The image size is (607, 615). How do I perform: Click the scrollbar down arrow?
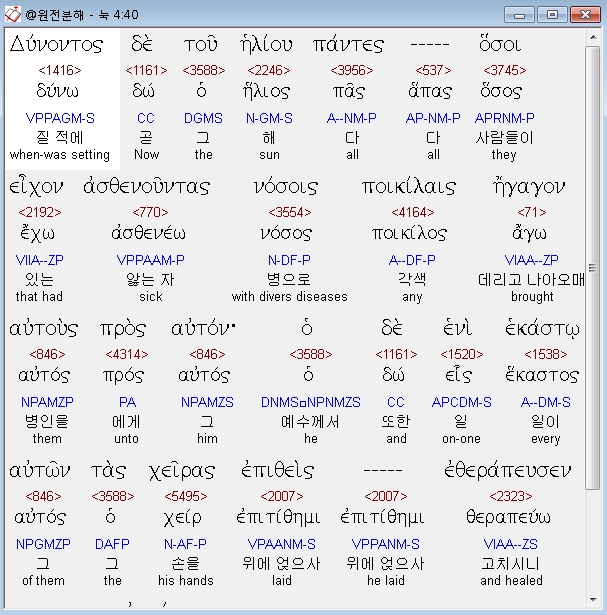(x=593, y=600)
